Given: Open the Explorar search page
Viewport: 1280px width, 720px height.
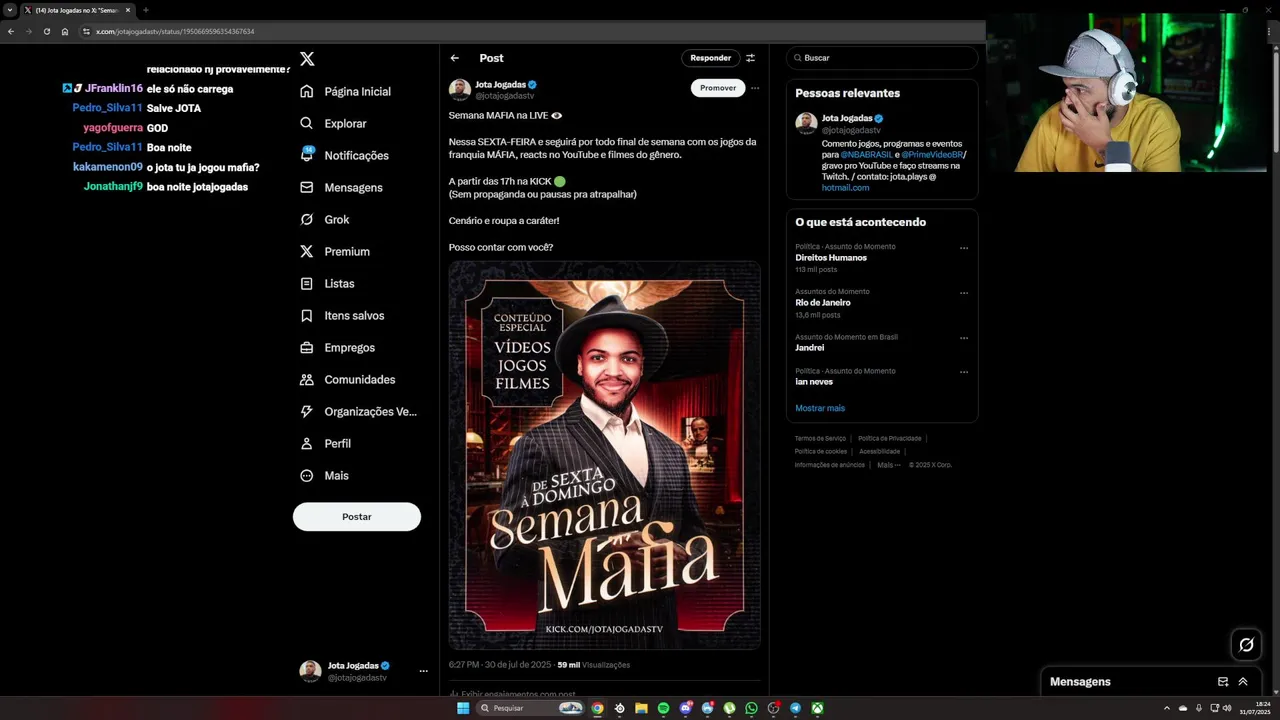Looking at the screenshot, I should pyautogui.click(x=333, y=123).
